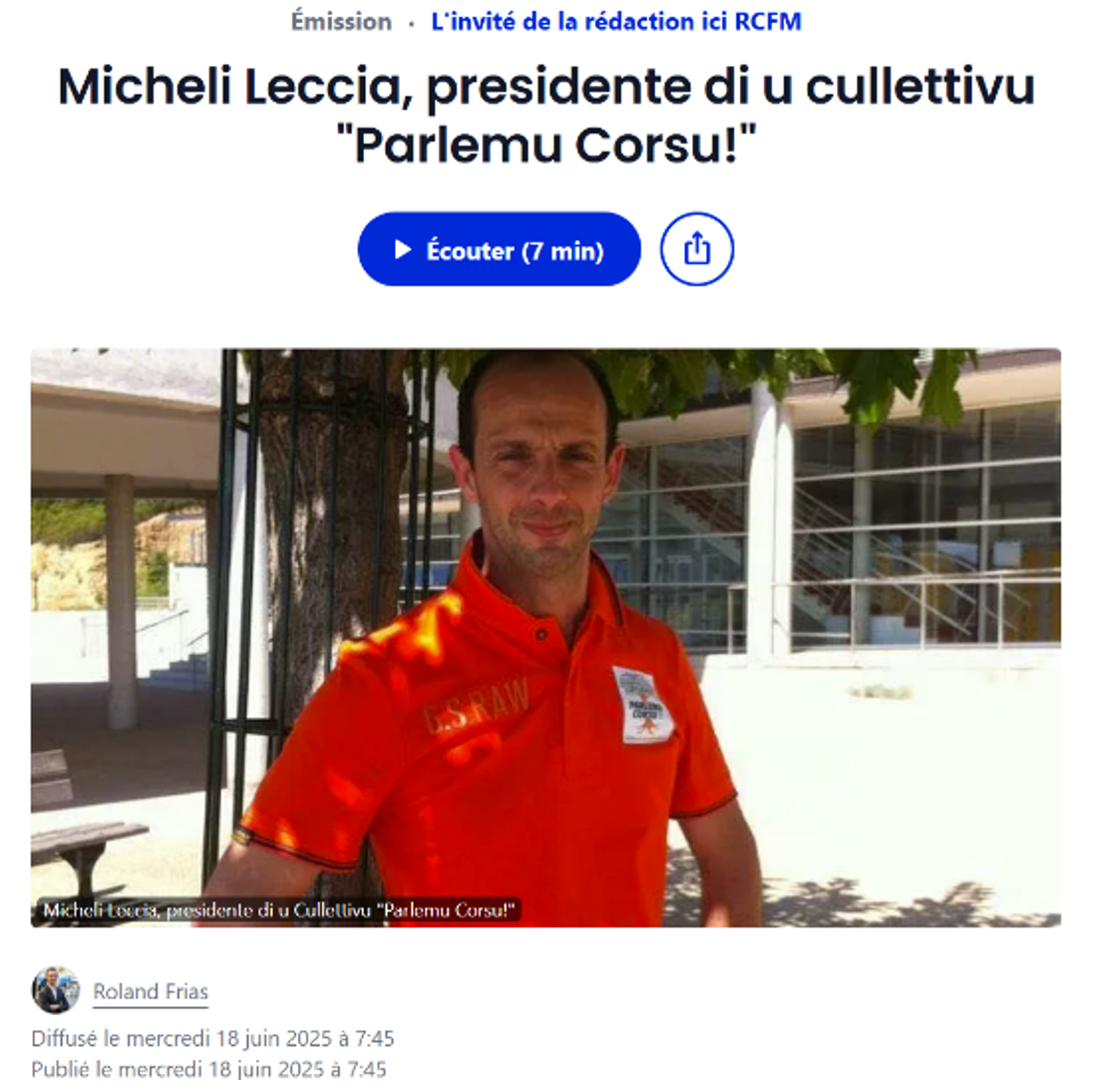Image resolution: width=1099 pixels, height=1092 pixels.
Task: Open "L'invité de la rédaction ici RCFM" link
Action: [616, 22]
